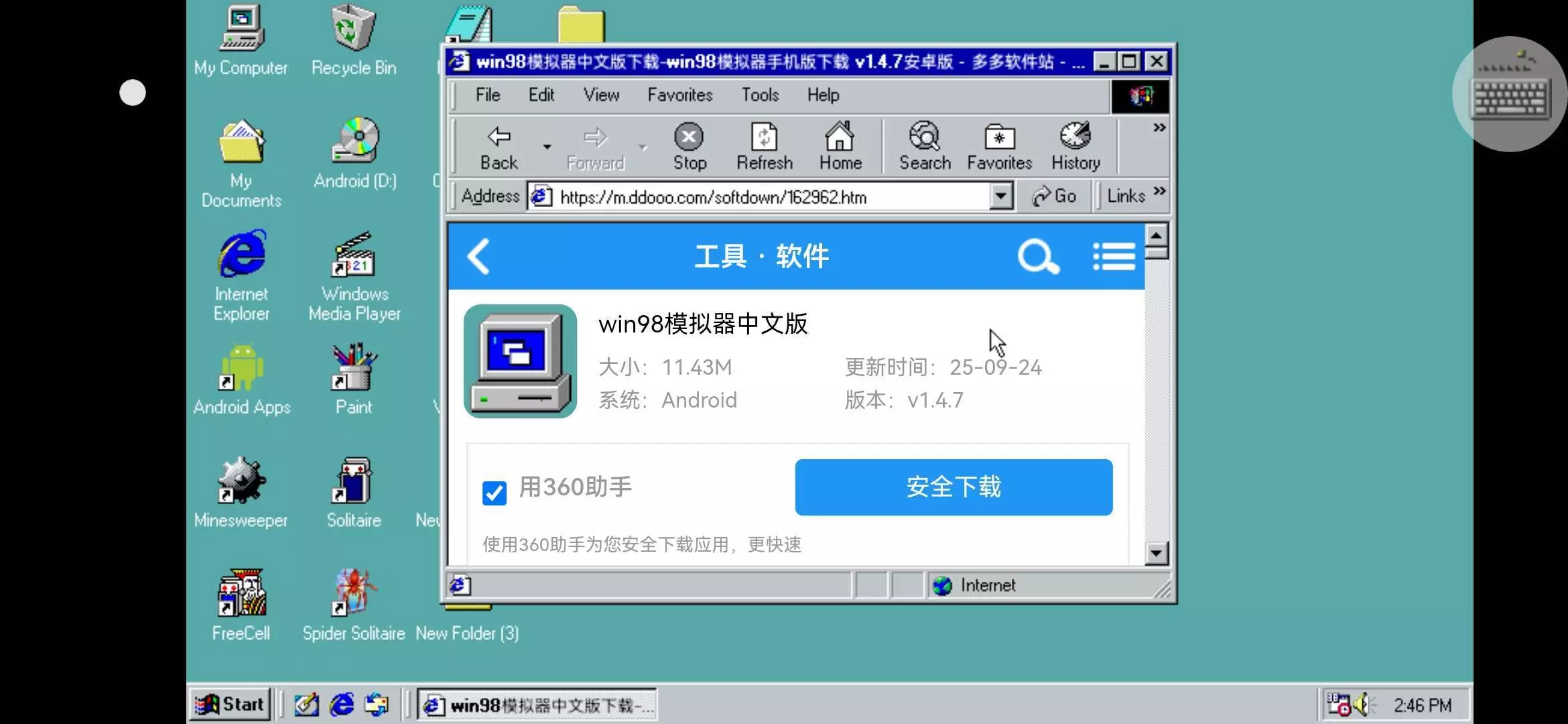This screenshot has height=724, width=1568.
Task: Open the webpage hamburger list menu
Action: 1114,257
